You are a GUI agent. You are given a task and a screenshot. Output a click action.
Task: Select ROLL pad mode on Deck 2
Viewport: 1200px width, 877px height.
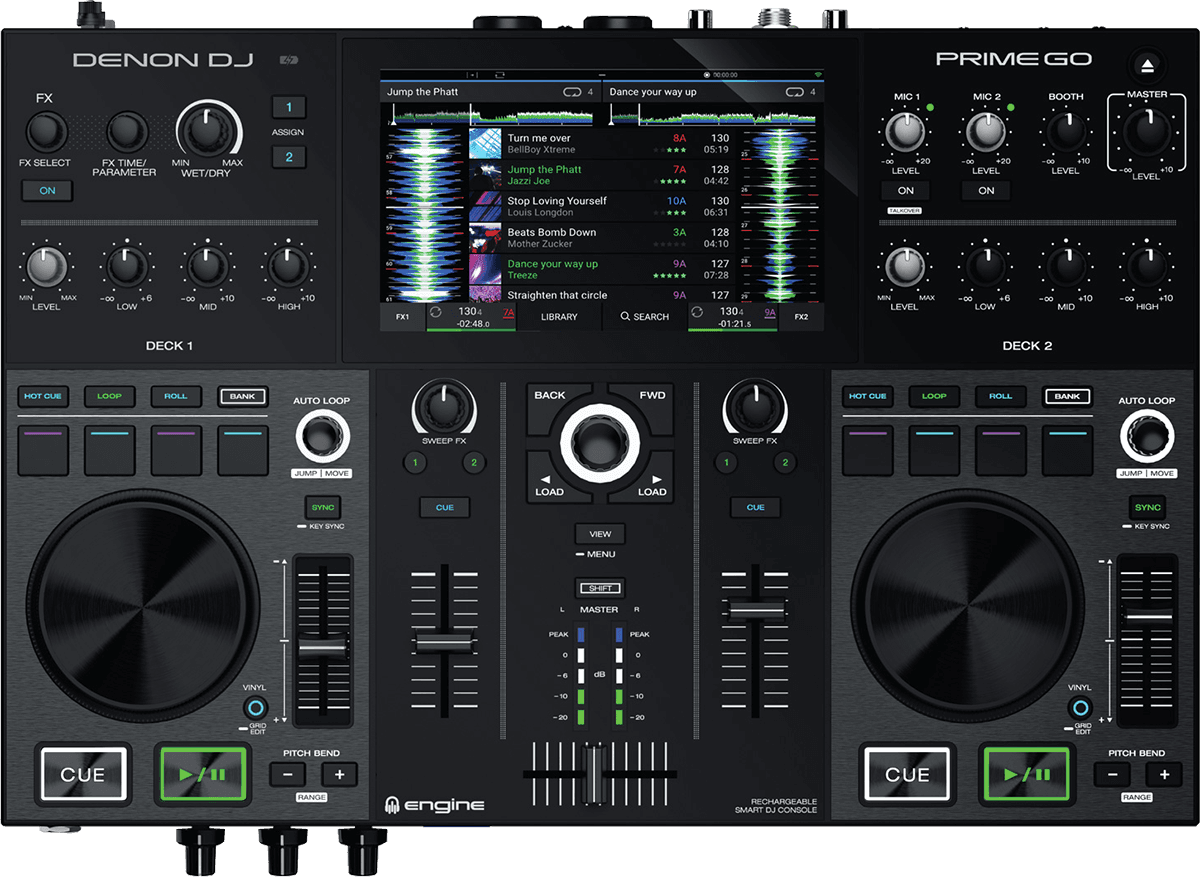[1001, 397]
